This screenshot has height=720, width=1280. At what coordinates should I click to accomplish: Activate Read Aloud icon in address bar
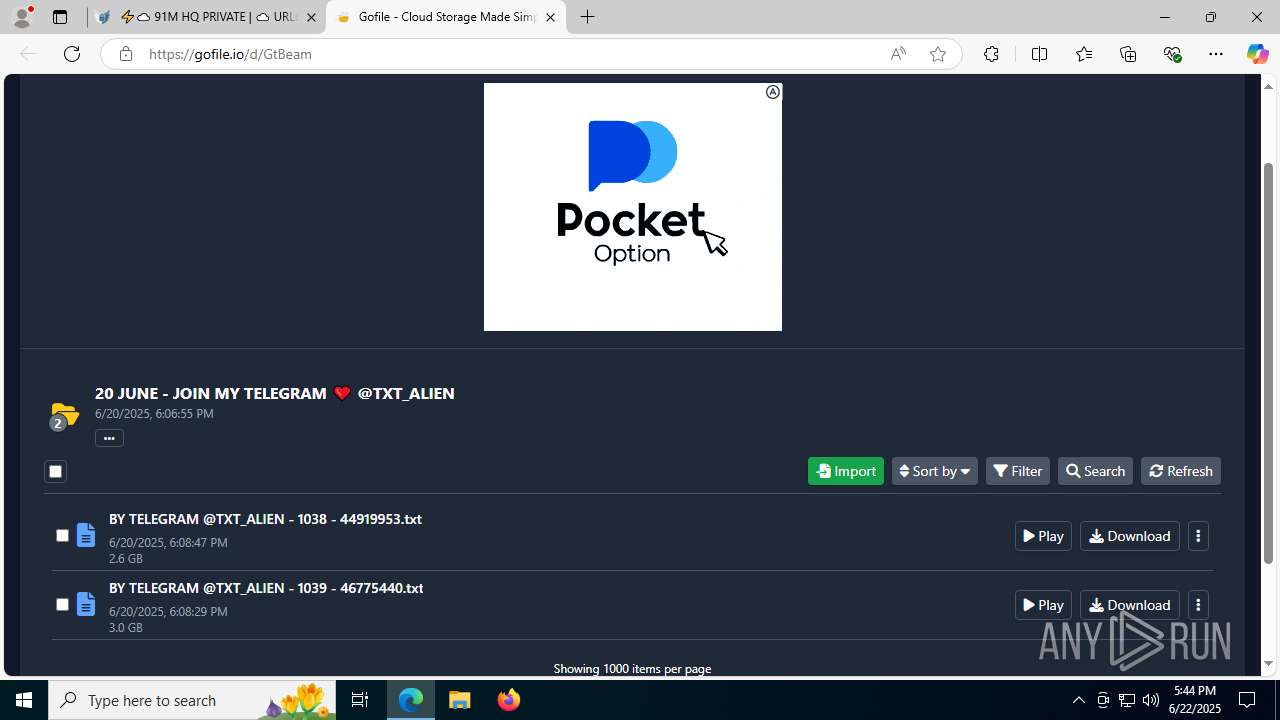[898, 54]
